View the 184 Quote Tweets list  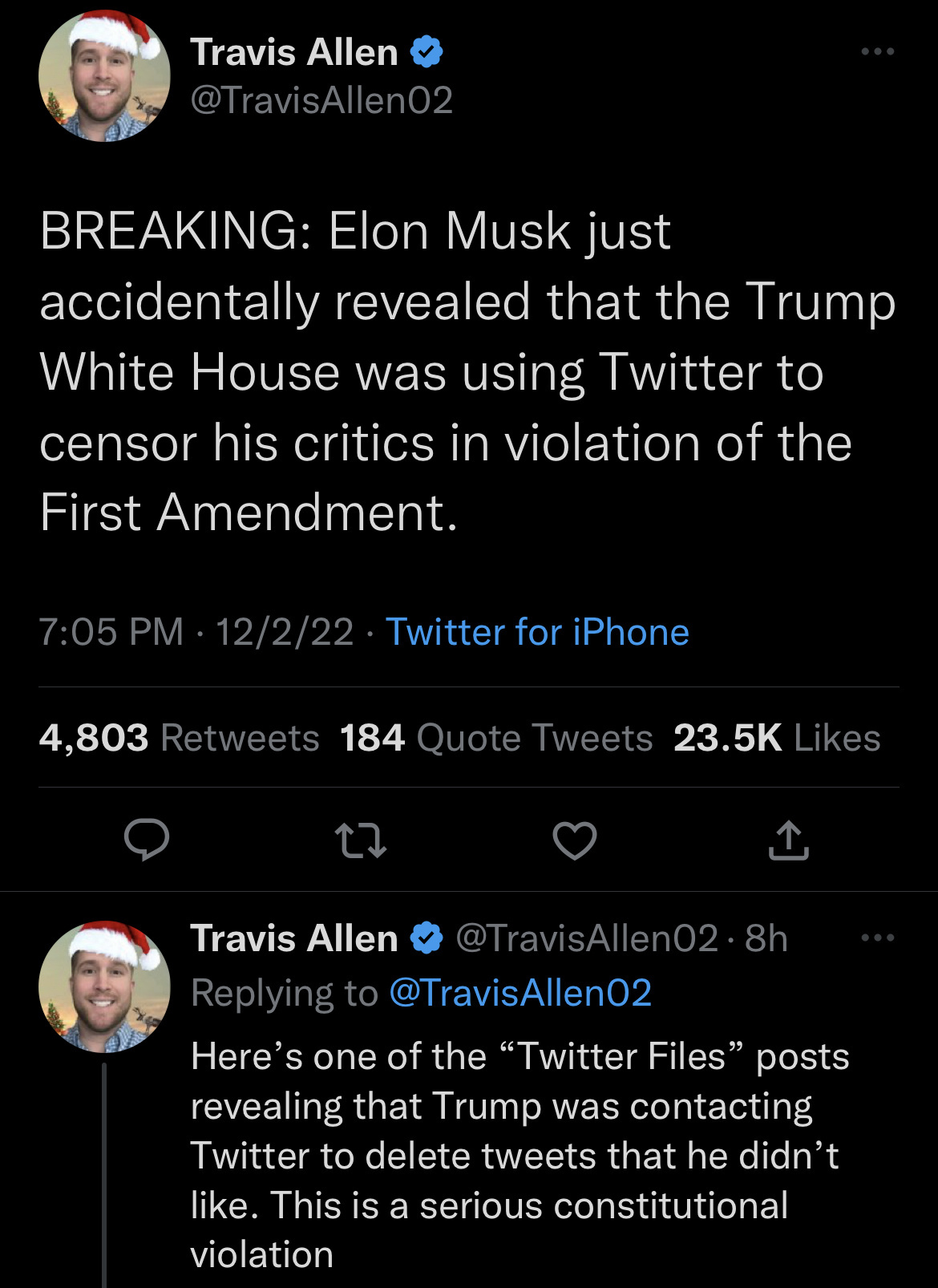495,738
